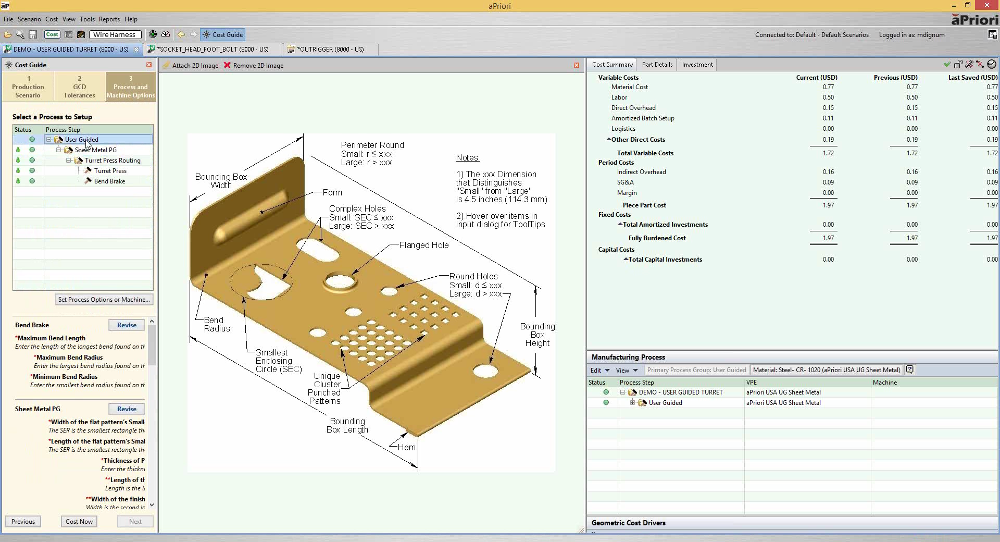
Task: Select Bend Brake process step
Action: [109, 181]
